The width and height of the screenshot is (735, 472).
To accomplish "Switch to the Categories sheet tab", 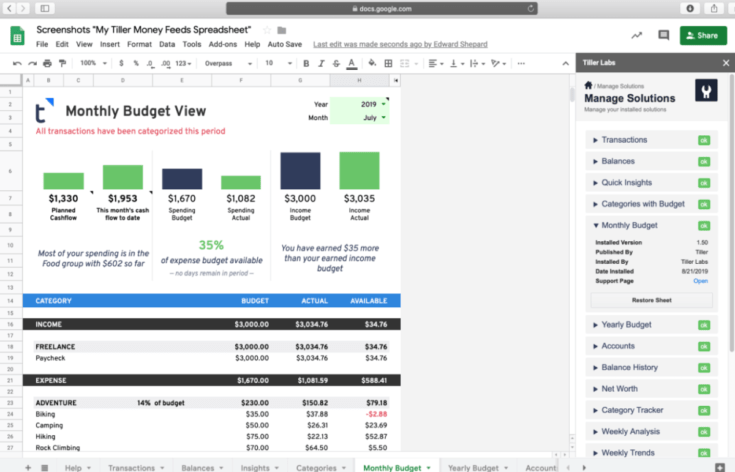I will coord(321,467).
